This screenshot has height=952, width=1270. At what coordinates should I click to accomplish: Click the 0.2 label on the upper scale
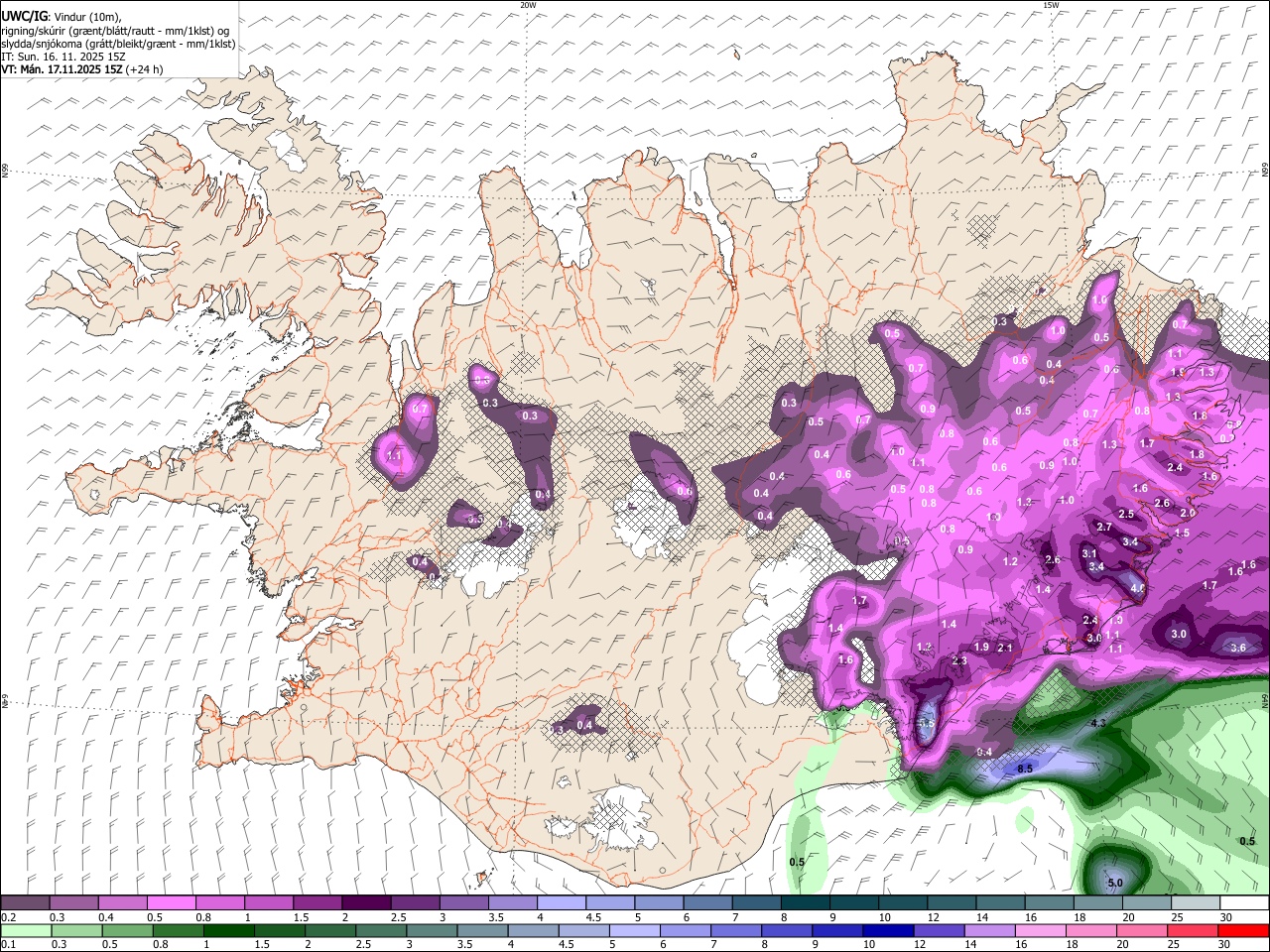8,918
